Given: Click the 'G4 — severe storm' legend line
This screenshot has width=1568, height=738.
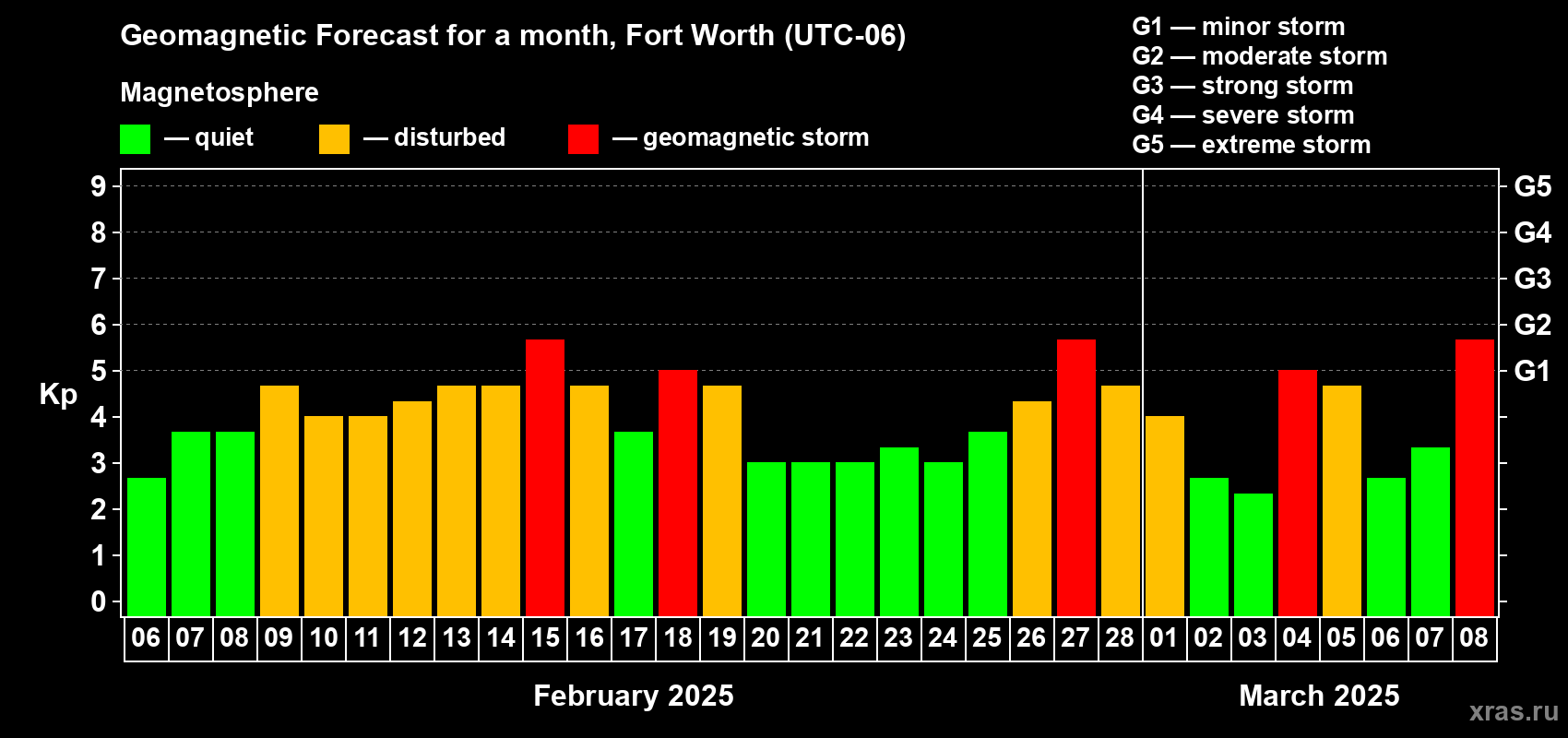Looking at the screenshot, I should coord(1242,115).
